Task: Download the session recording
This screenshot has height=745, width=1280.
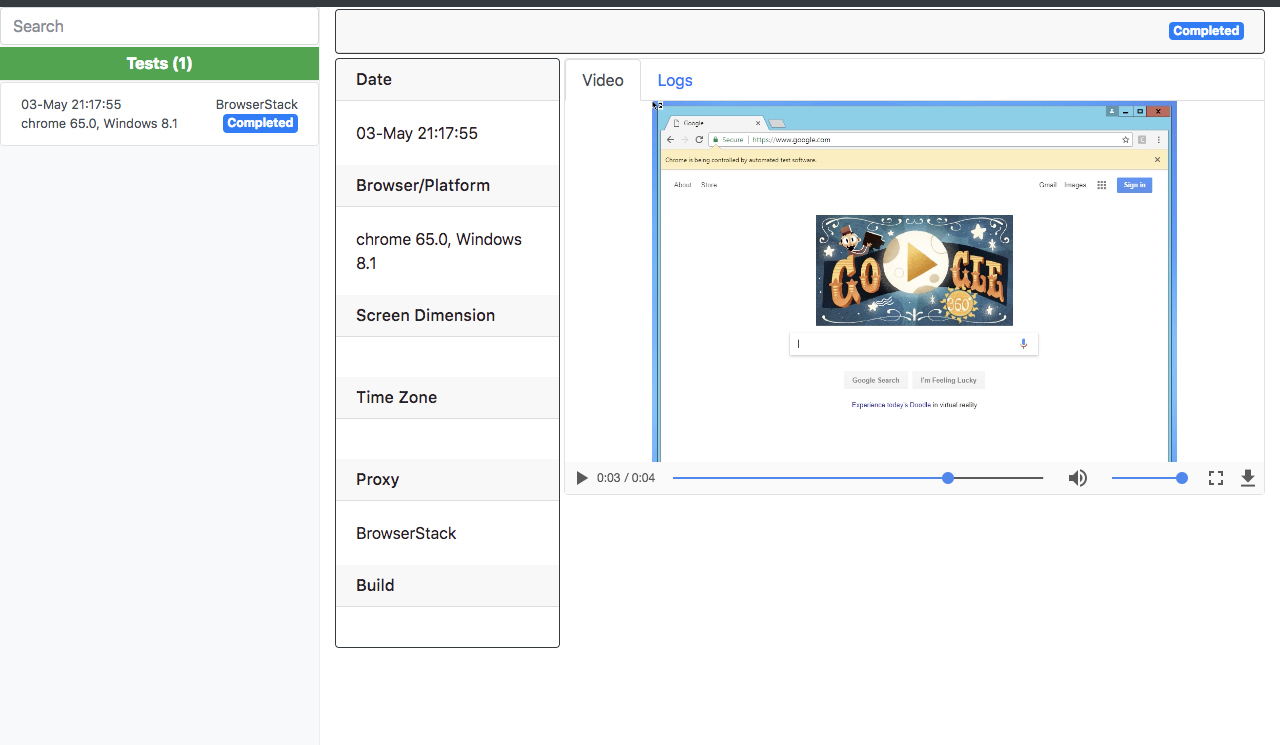Action: click(x=1247, y=477)
